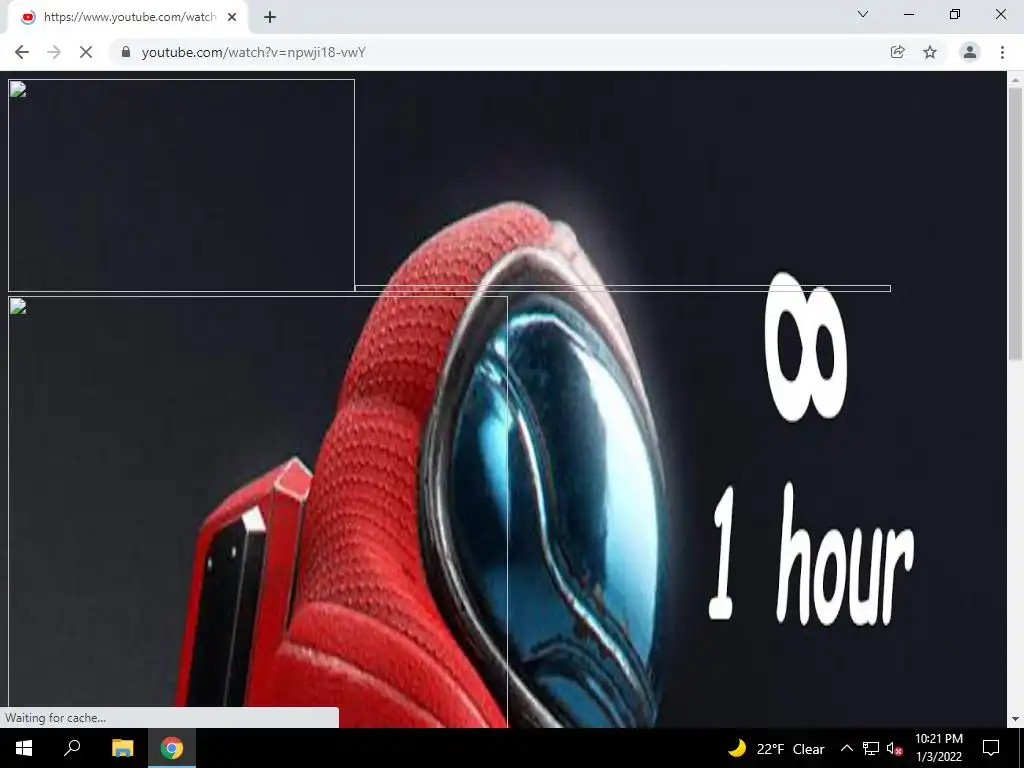
Task: Open a new tab with the plus button
Action: [270, 17]
